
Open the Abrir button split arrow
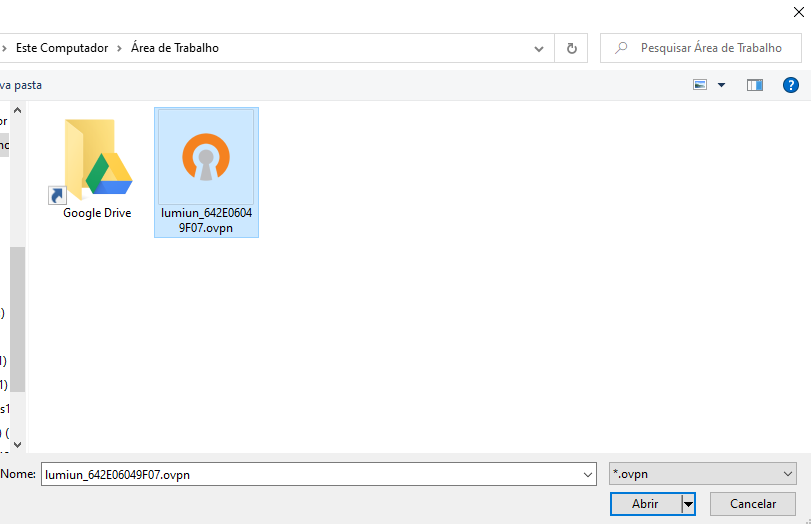[688, 504]
